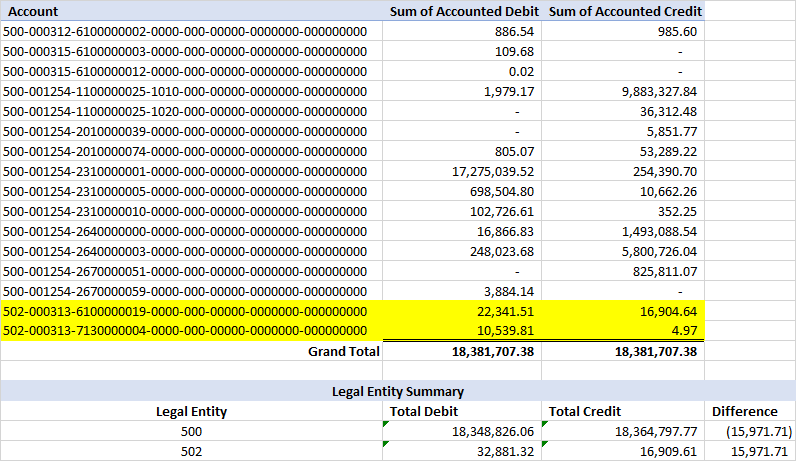Image resolution: width=796 pixels, height=461 pixels.
Task: Click the Sum of Accounted Debit header
Action: 462,11
